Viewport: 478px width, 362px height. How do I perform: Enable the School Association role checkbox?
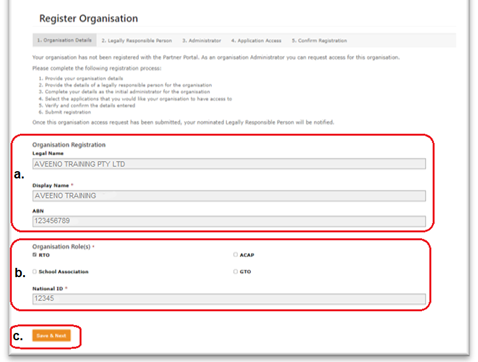tap(34, 272)
